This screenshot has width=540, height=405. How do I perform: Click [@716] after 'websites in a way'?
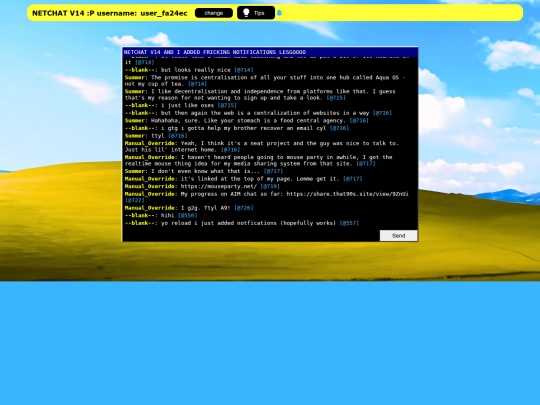(x=382, y=113)
